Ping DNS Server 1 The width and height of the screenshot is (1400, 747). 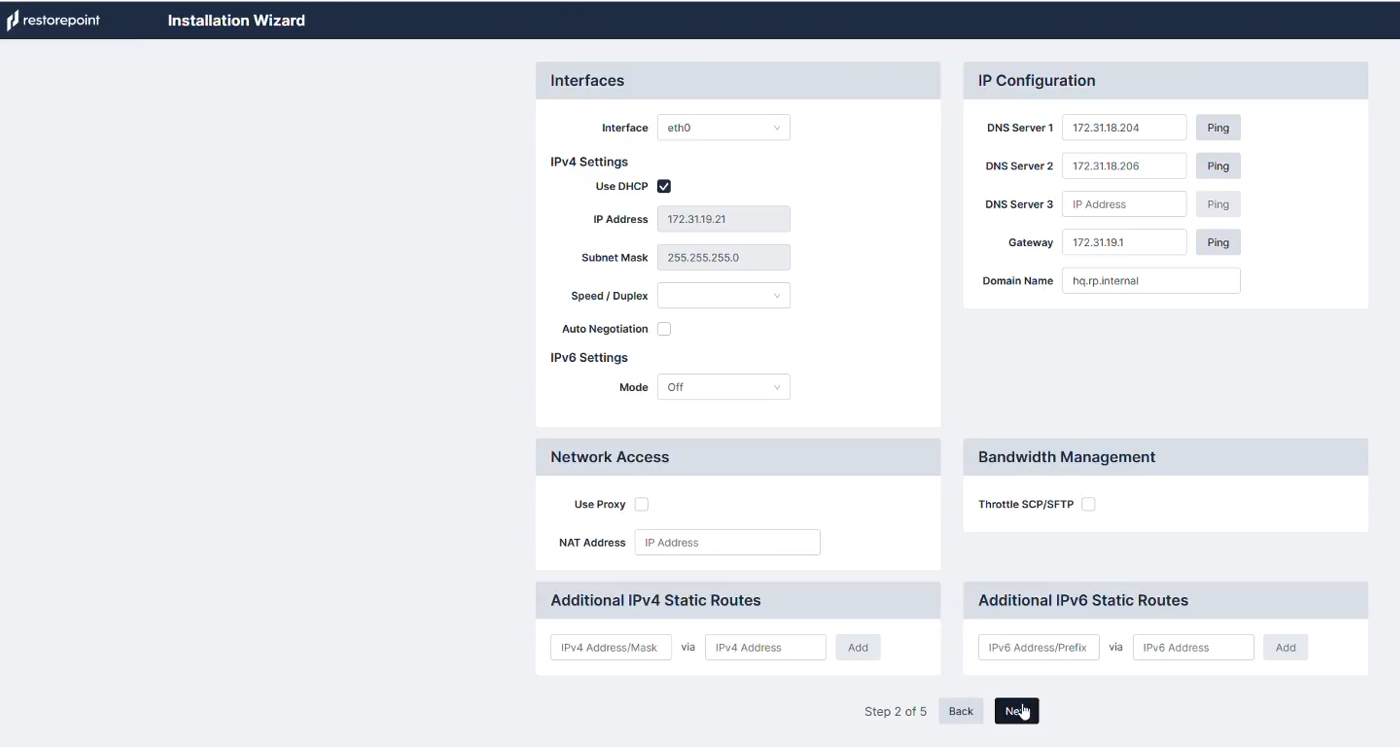coord(1217,128)
